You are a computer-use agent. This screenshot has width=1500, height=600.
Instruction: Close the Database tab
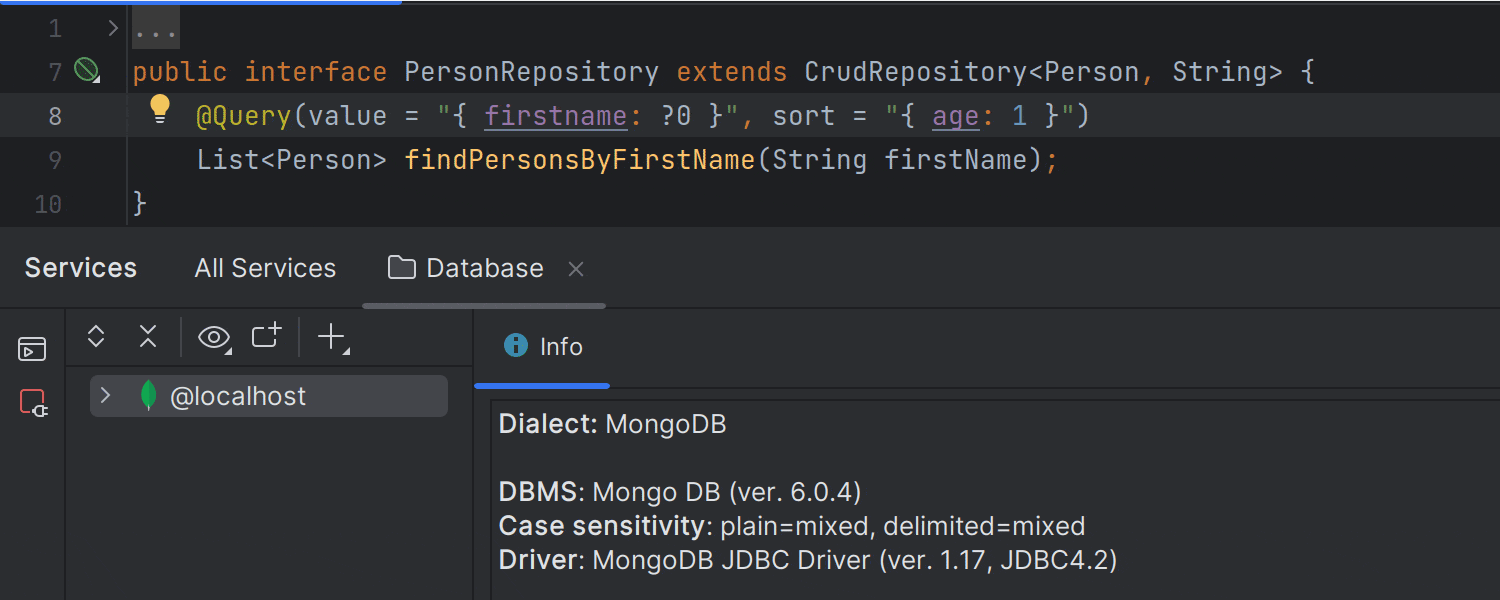pos(575,268)
